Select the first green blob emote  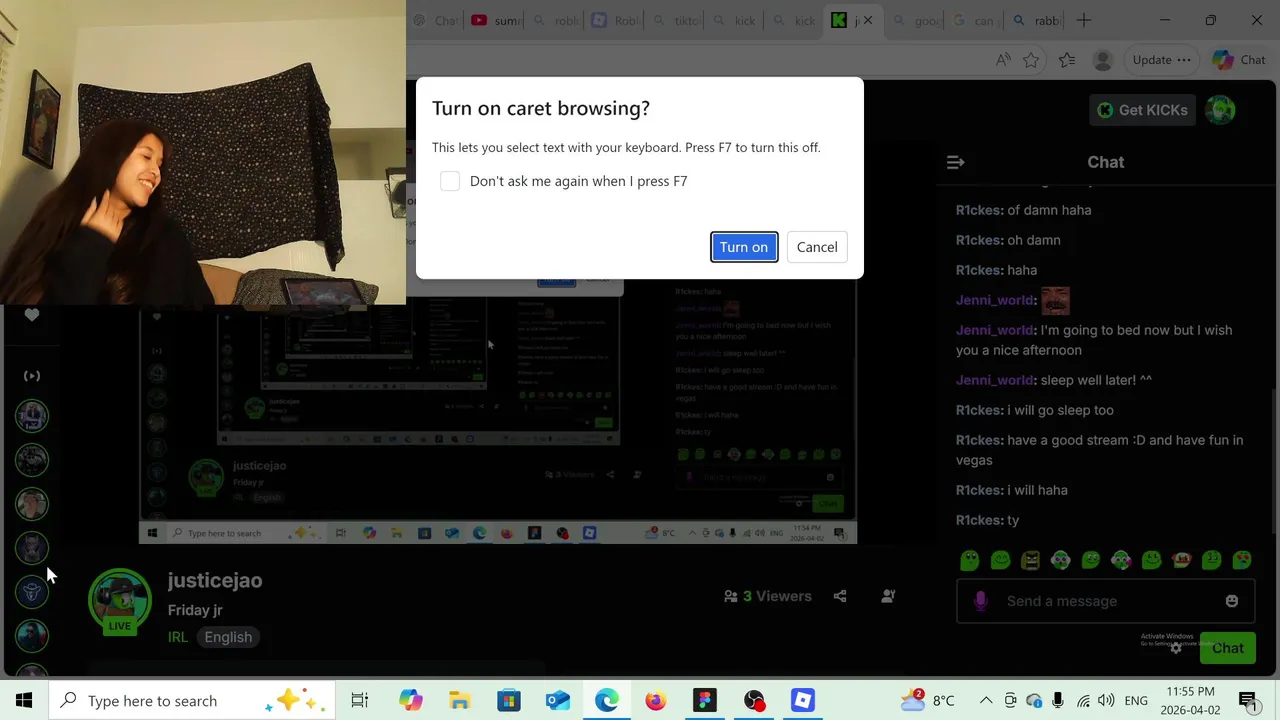click(x=969, y=560)
